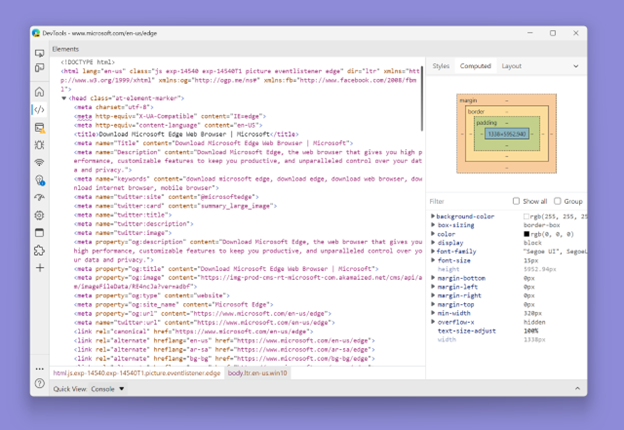Switch to the Styles tab
The height and width of the screenshot is (430, 624).
441,66
